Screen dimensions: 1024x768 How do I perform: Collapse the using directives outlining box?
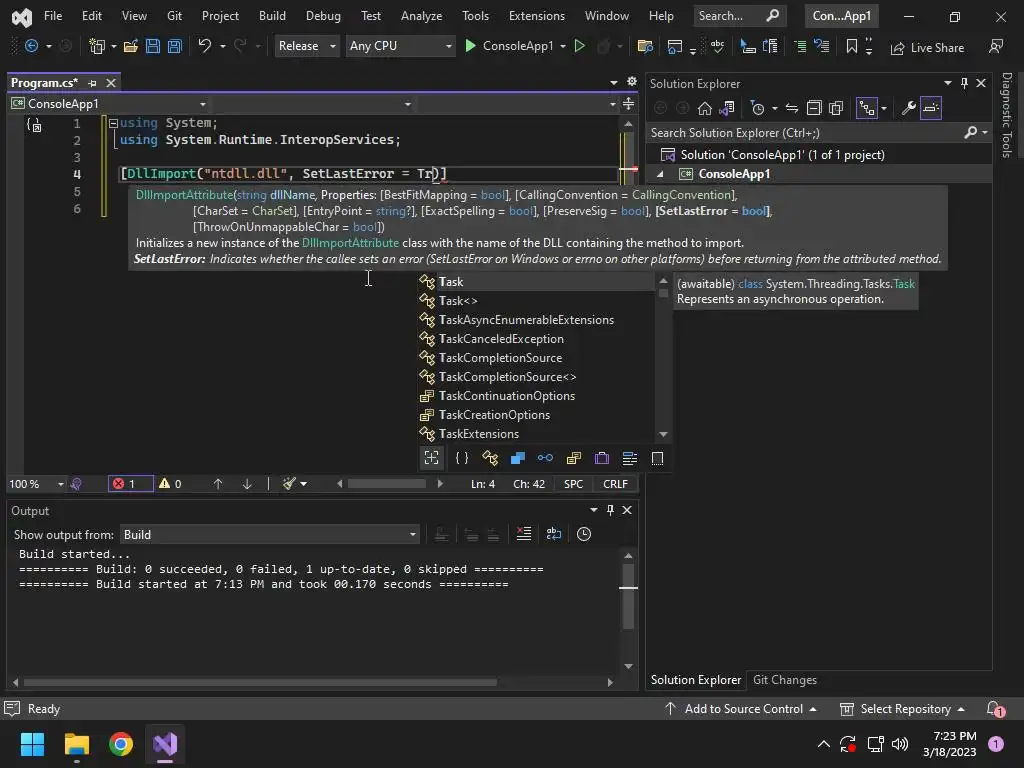coord(113,123)
